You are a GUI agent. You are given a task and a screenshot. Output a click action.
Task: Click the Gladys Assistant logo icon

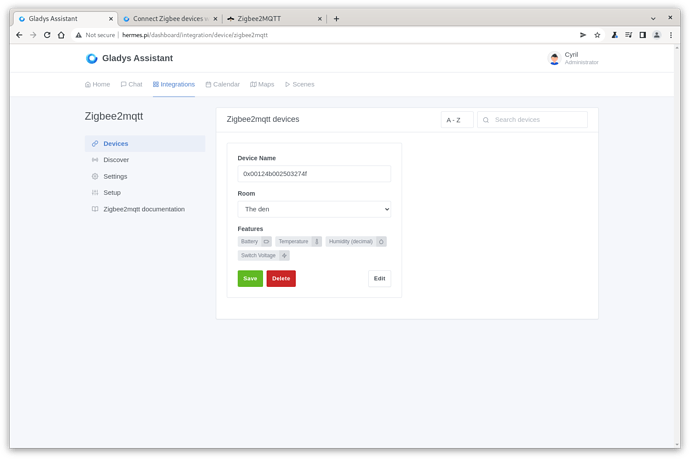tap(92, 58)
